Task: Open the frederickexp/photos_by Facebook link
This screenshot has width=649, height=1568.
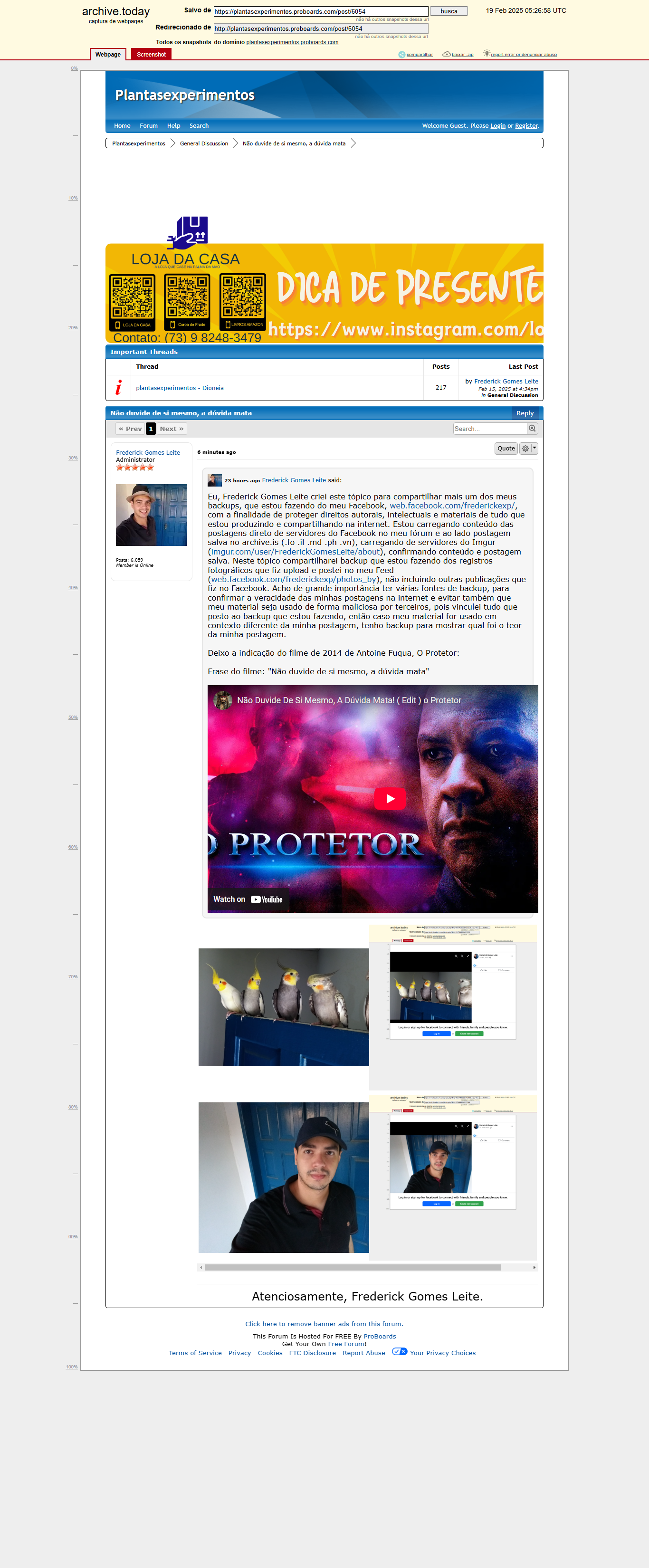Action: [x=294, y=580]
